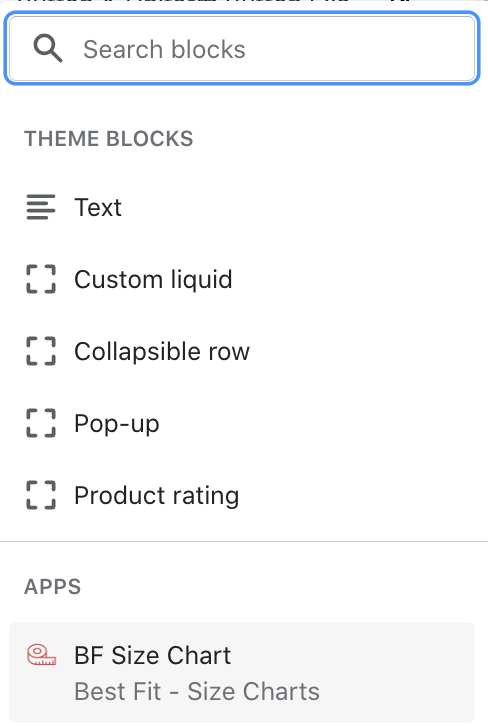488x726 pixels.
Task: Click the Custom liquid bracket icon
Action: (x=41, y=279)
